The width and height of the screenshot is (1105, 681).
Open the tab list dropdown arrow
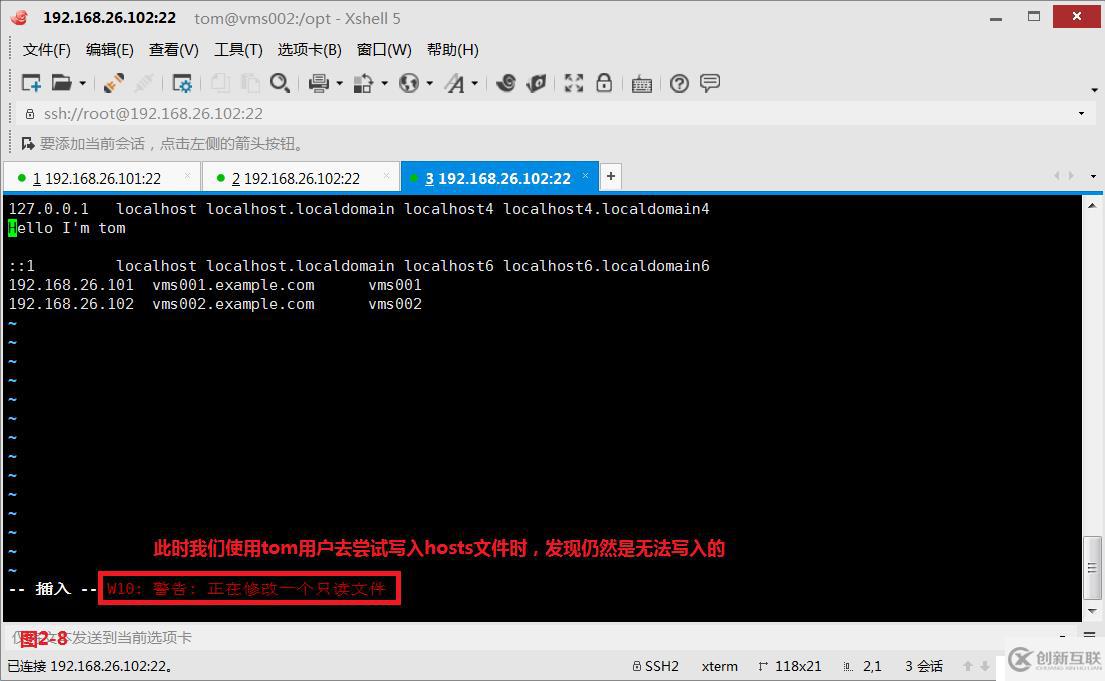click(x=1093, y=176)
